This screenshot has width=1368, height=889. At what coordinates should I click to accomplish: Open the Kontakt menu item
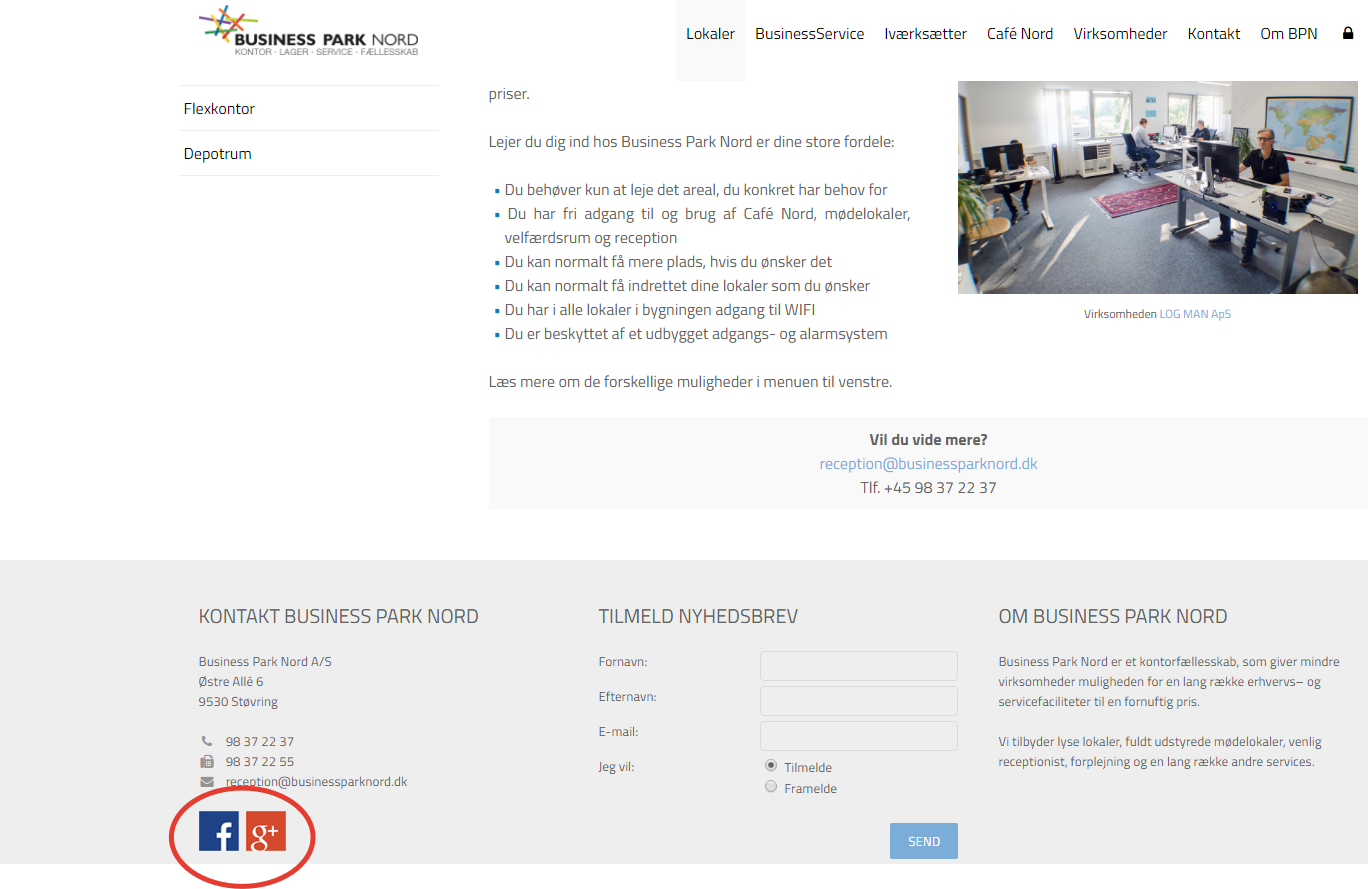[x=1214, y=34]
